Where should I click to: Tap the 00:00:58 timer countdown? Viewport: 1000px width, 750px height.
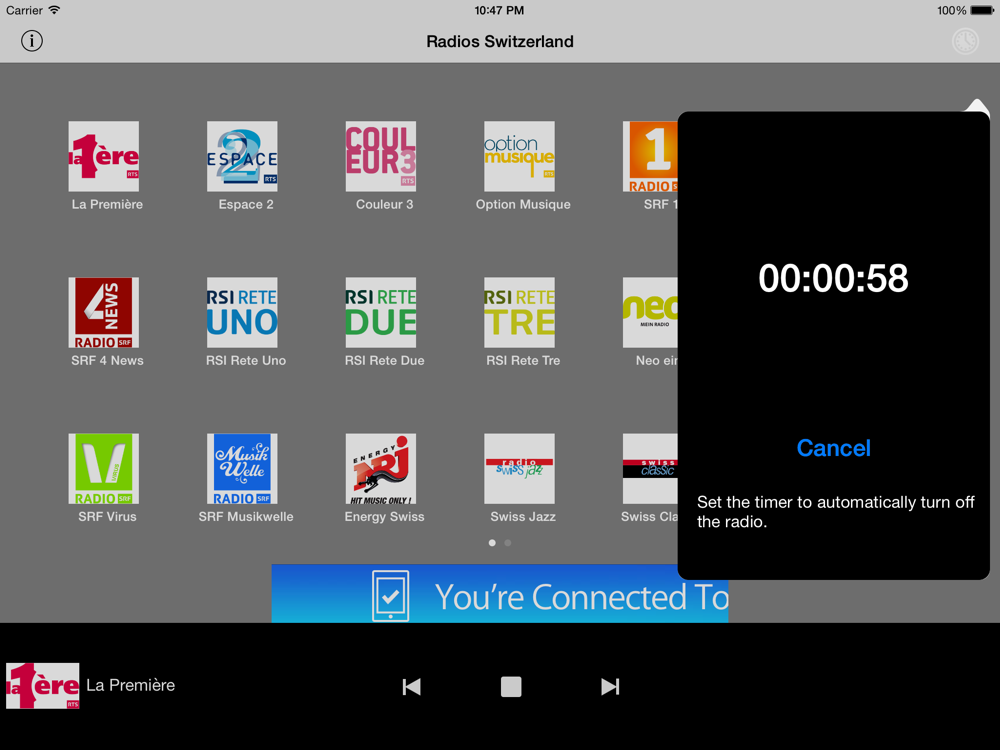point(834,278)
